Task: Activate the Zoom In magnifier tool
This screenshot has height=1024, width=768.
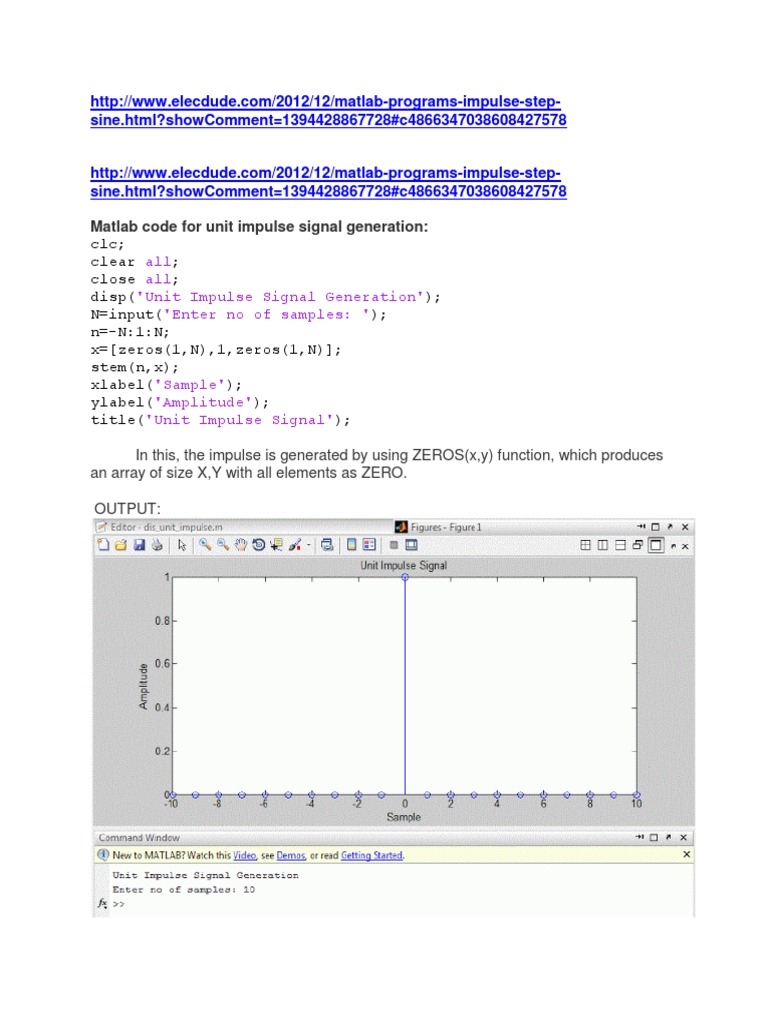Action: [205, 545]
